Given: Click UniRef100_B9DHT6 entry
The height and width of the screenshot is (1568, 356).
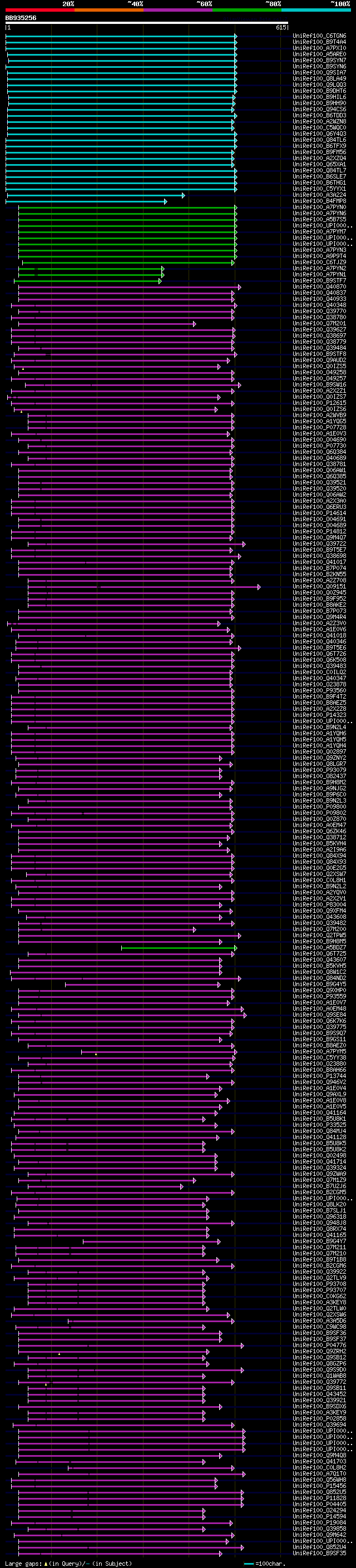Looking at the screenshot, I should 319,91.
